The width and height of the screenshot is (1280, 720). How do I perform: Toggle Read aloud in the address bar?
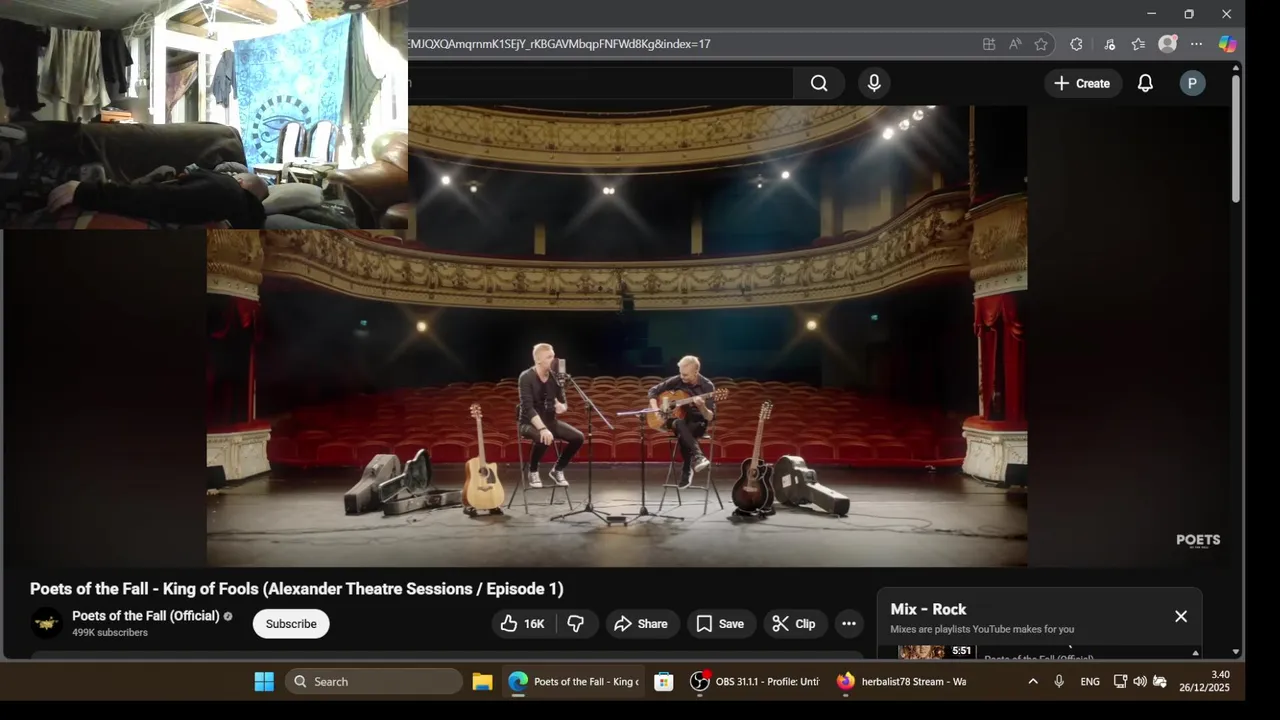(1015, 44)
